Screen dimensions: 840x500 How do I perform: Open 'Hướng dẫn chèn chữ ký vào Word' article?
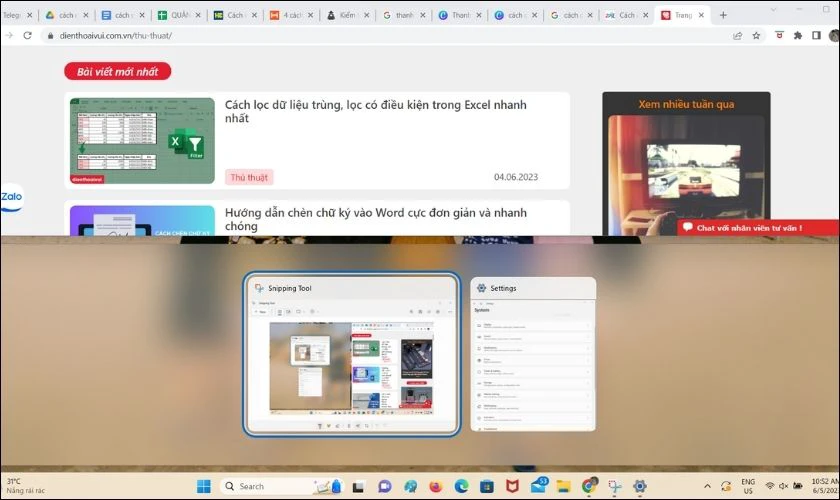(376, 219)
